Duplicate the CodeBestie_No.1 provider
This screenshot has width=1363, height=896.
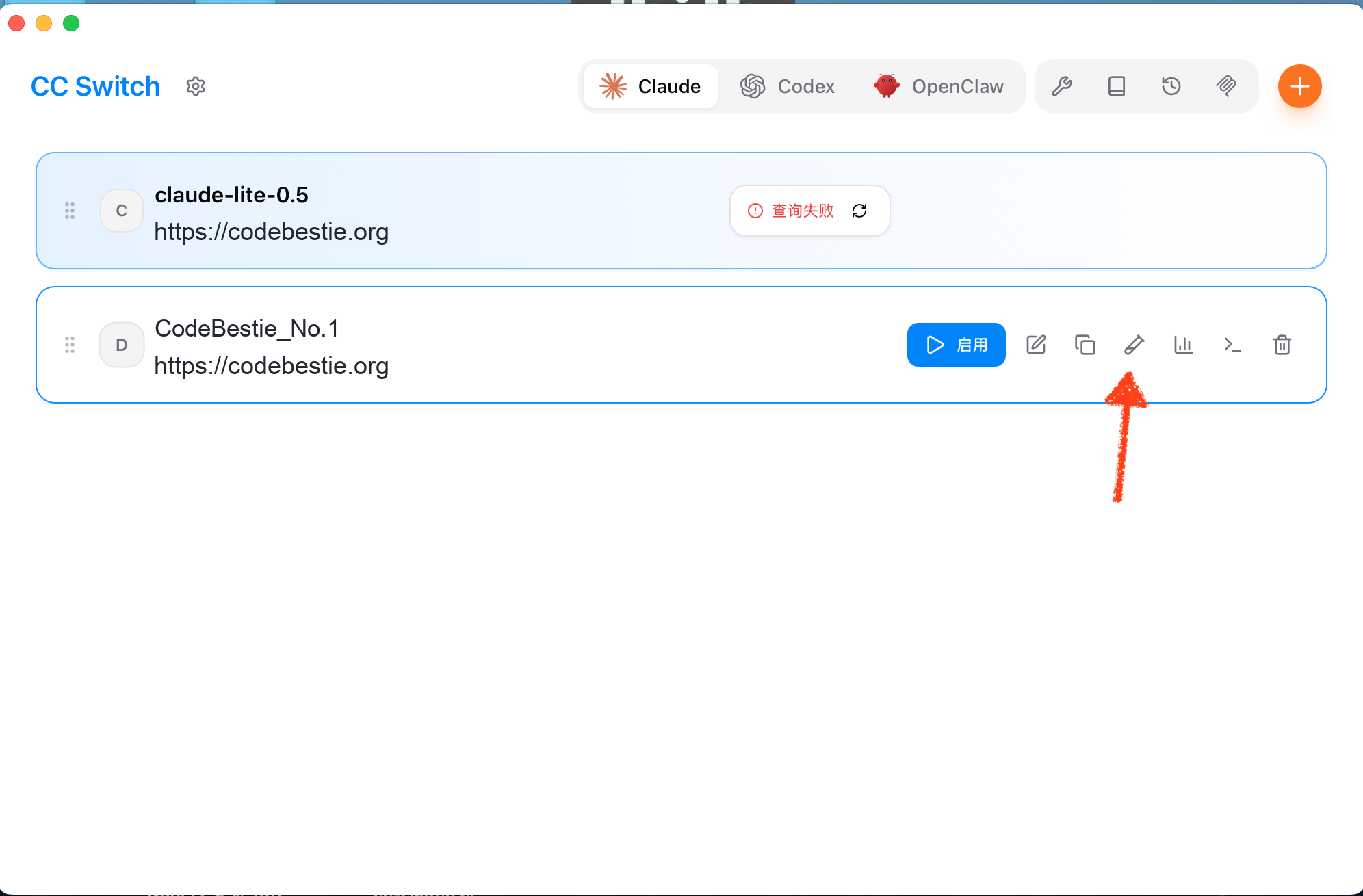[1085, 345]
